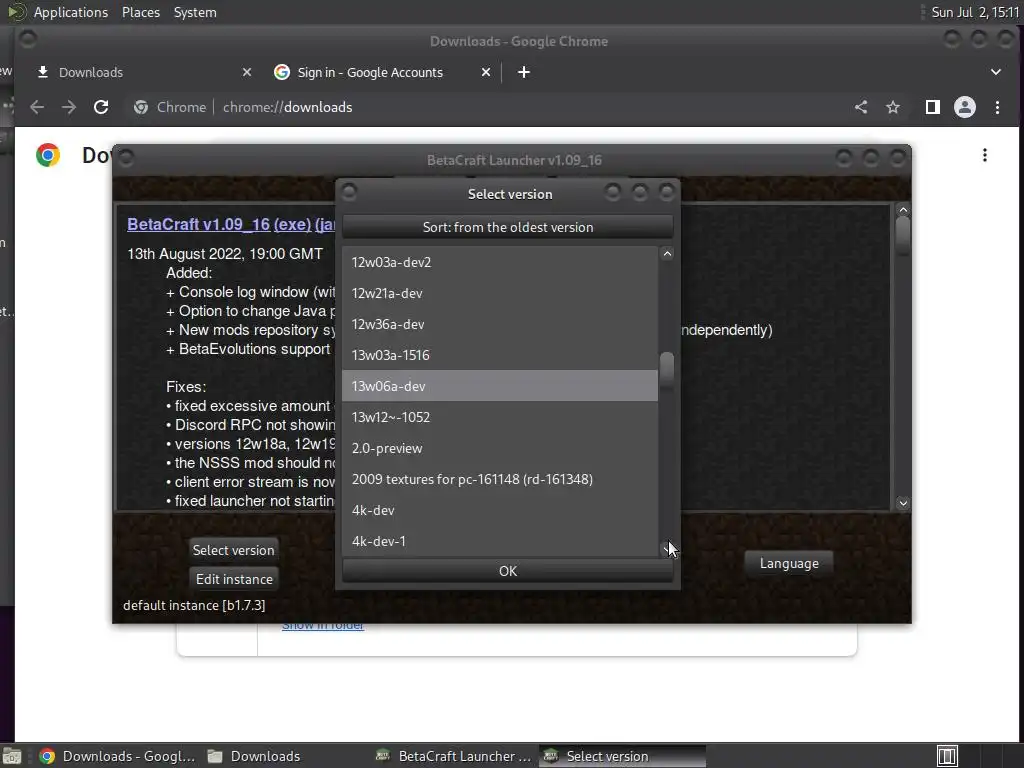Select version 4k-dev
1024x768 pixels.
click(x=500, y=510)
